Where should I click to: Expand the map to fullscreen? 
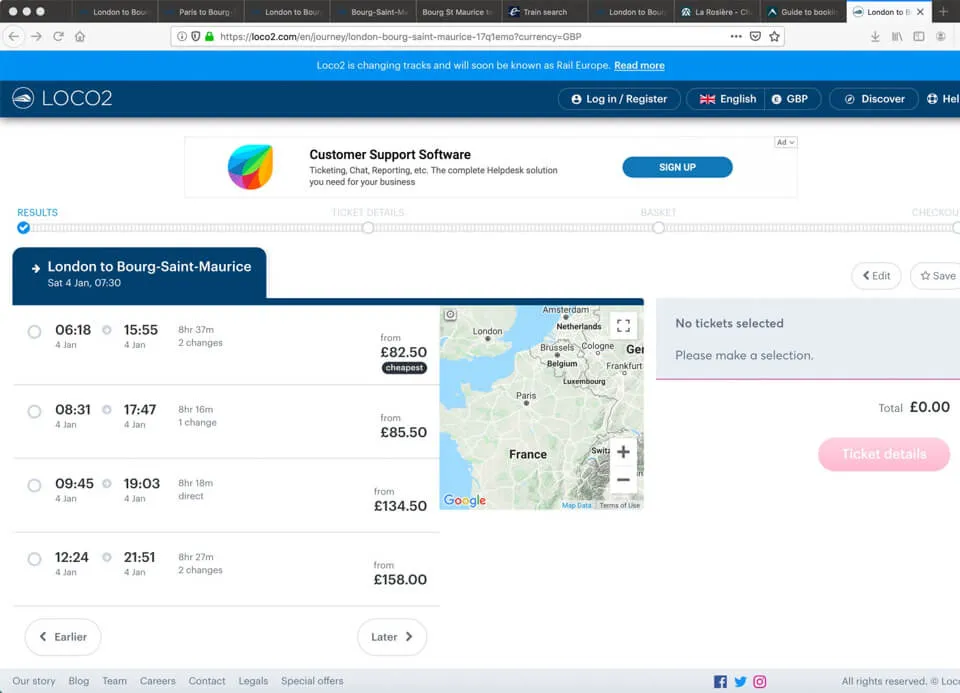coord(623,326)
